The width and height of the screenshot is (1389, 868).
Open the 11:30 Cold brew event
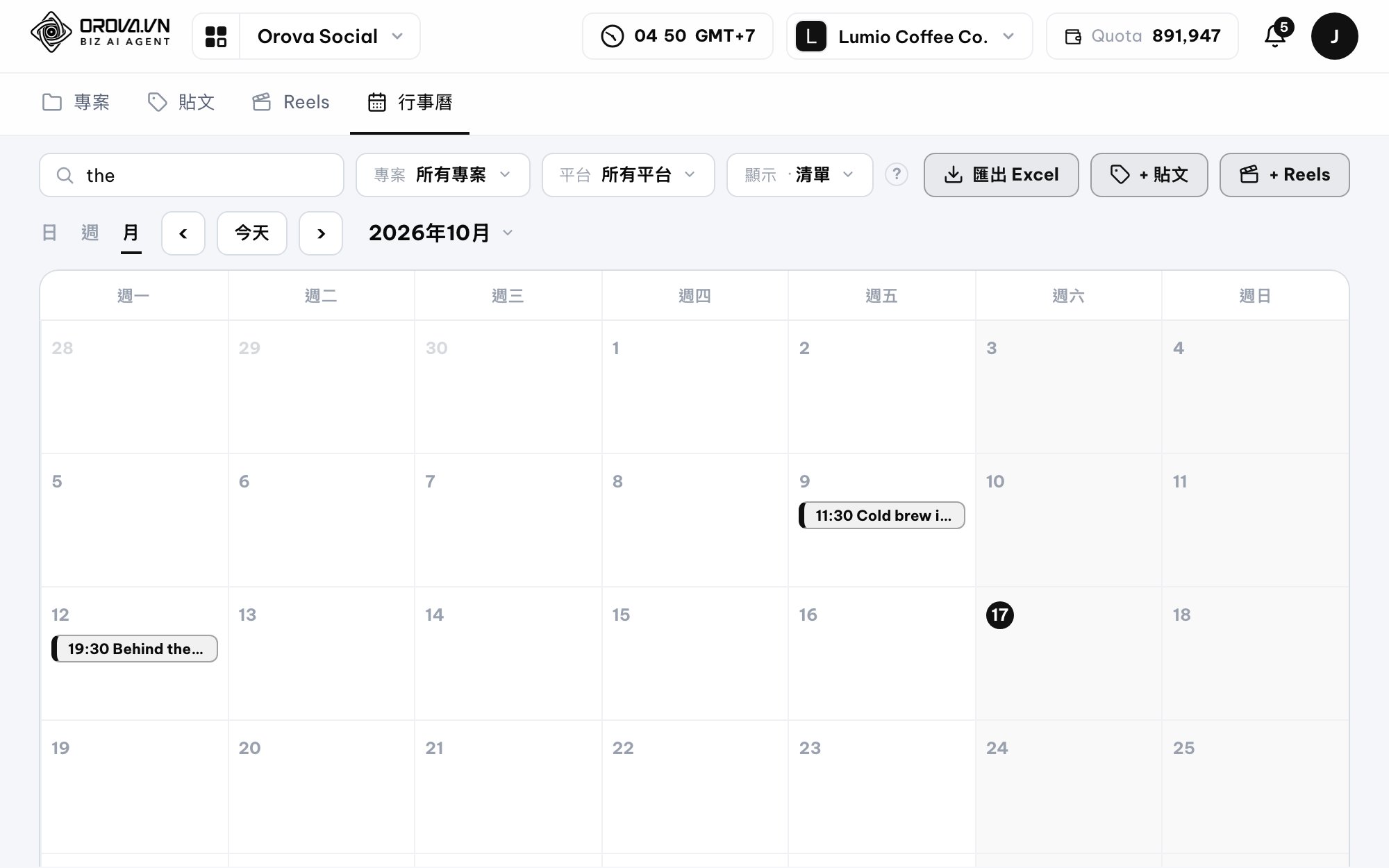(x=882, y=515)
